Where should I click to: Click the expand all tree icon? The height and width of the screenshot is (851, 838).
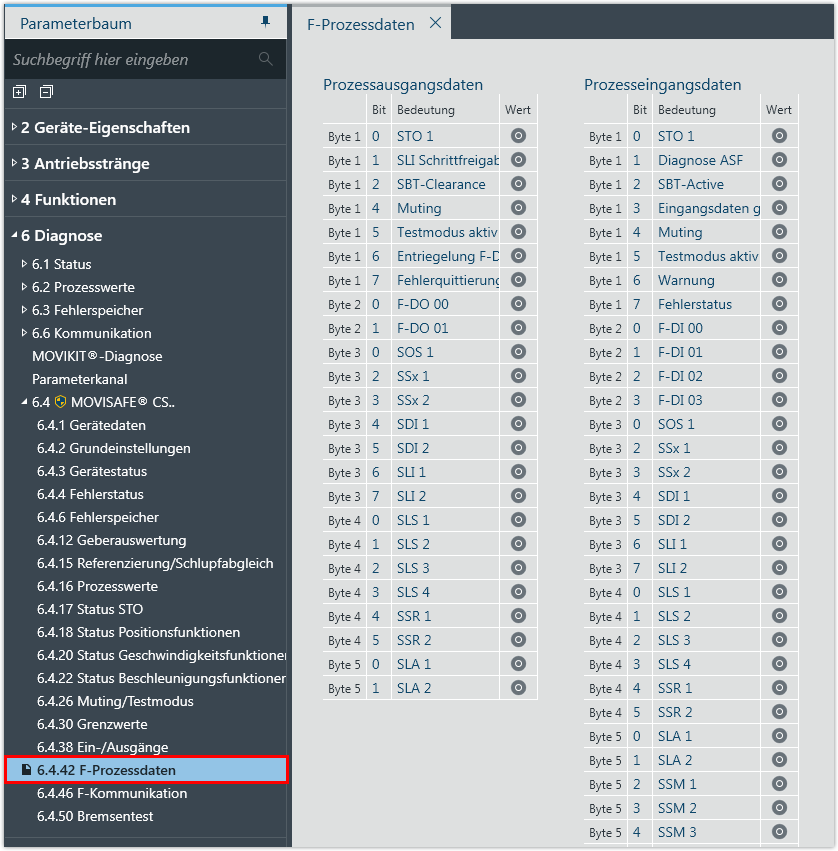pos(19,92)
